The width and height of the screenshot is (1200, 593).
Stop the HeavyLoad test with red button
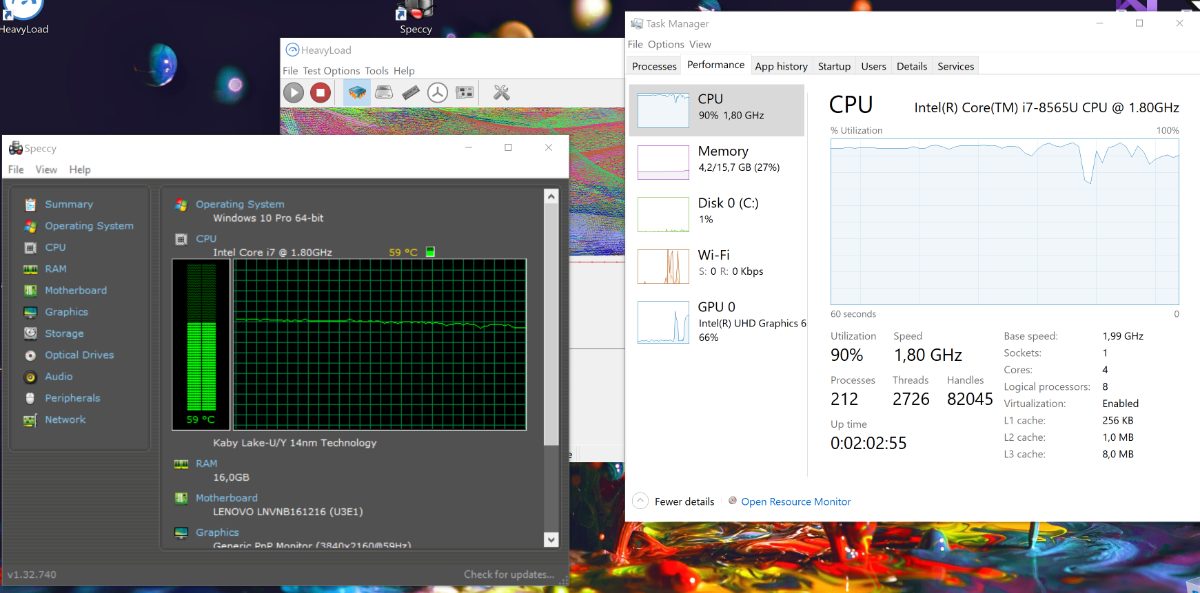[320, 93]
